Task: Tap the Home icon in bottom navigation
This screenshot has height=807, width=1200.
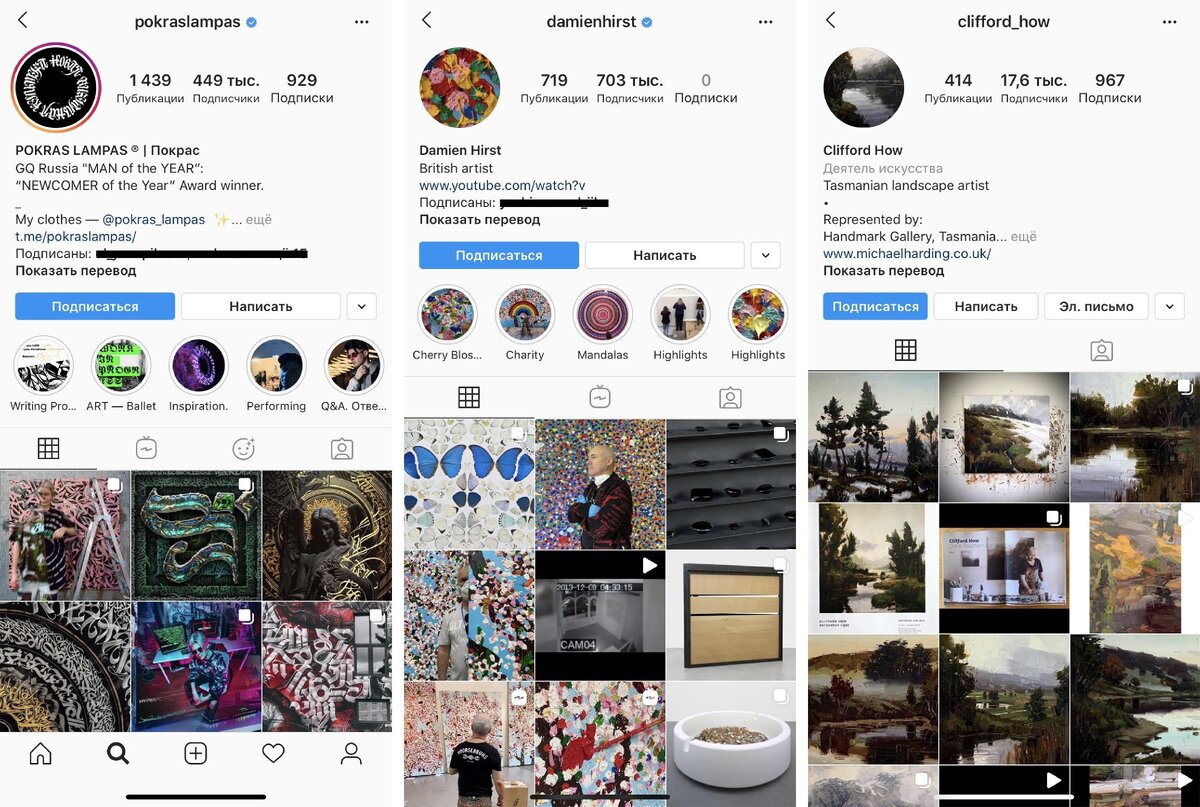Action: coord(40,754)
